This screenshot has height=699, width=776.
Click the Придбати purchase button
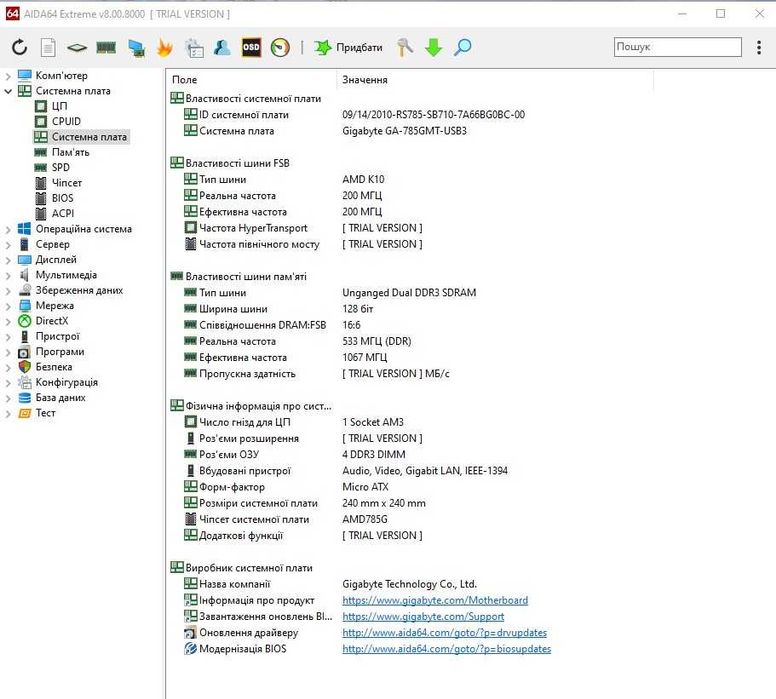click(x=348, y=48)
